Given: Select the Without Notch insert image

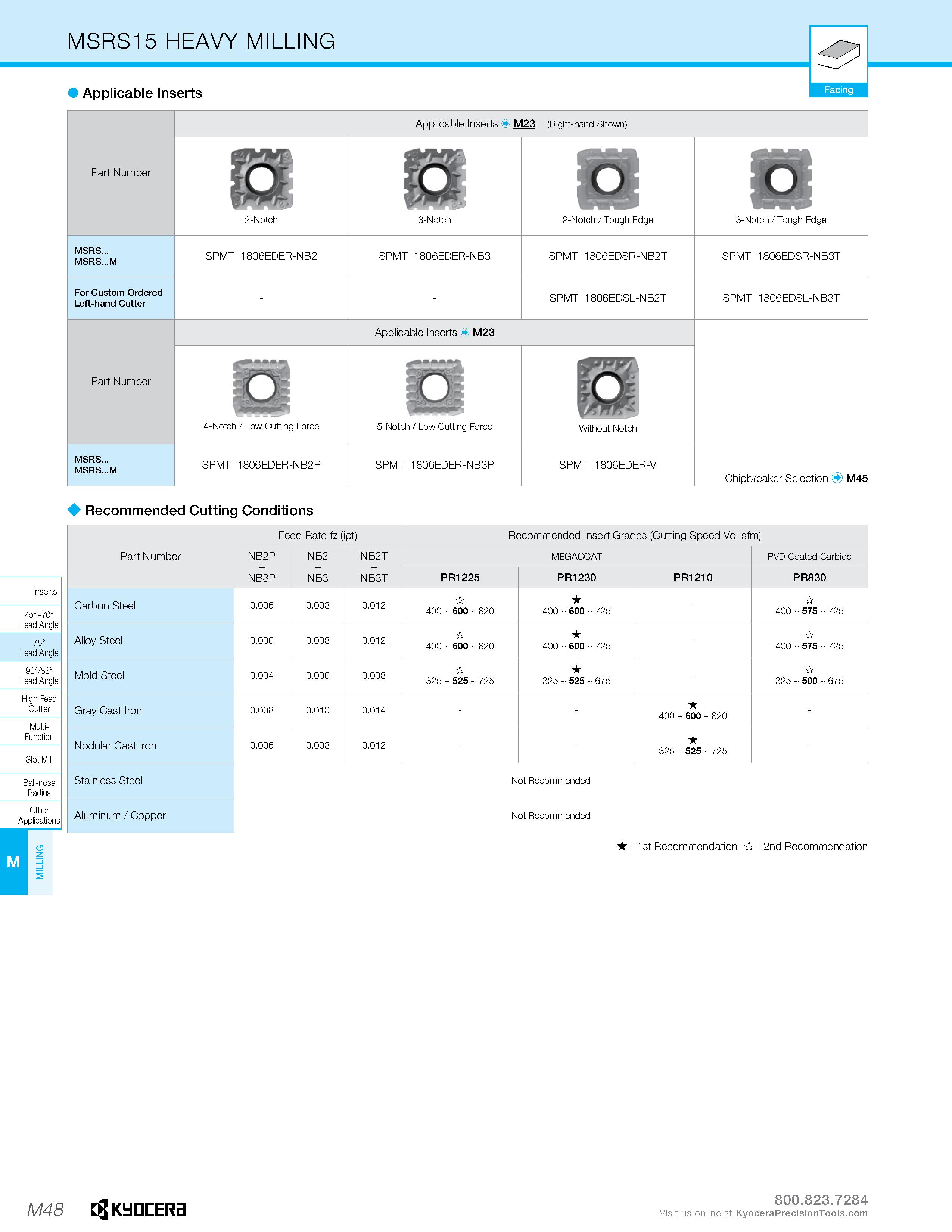Looking at the screenshot, I should (607, 388).
